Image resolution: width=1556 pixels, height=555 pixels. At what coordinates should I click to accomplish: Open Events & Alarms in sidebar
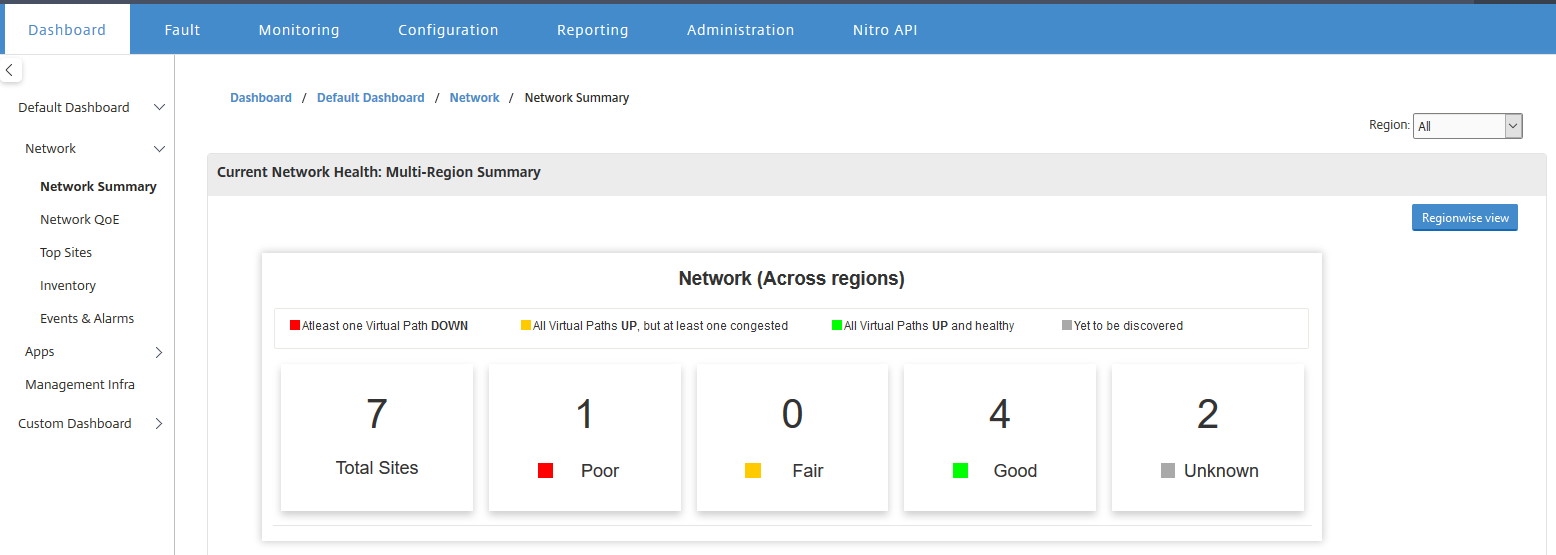(x=87, y=319)
